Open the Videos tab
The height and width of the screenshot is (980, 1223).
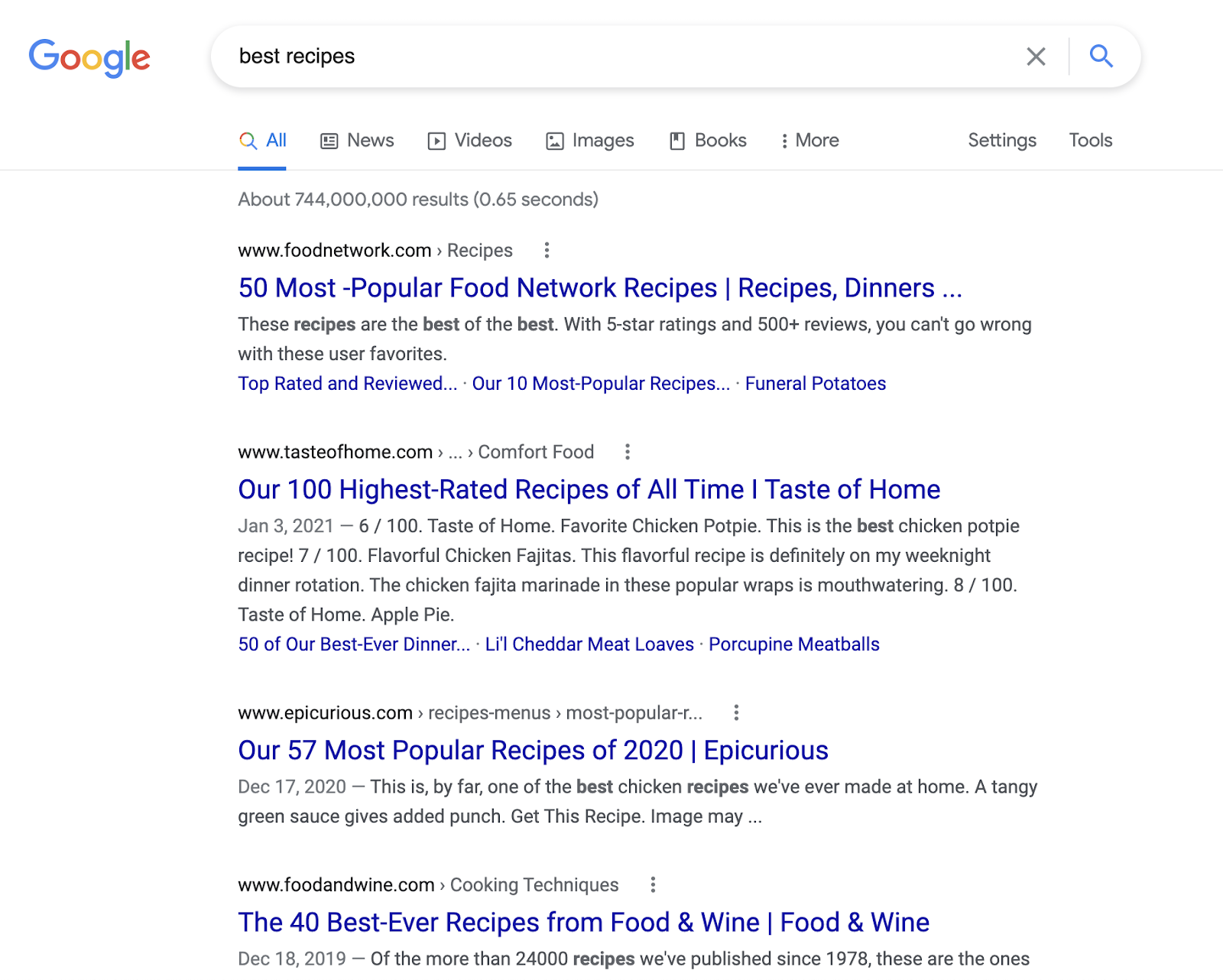pos(469,141)
